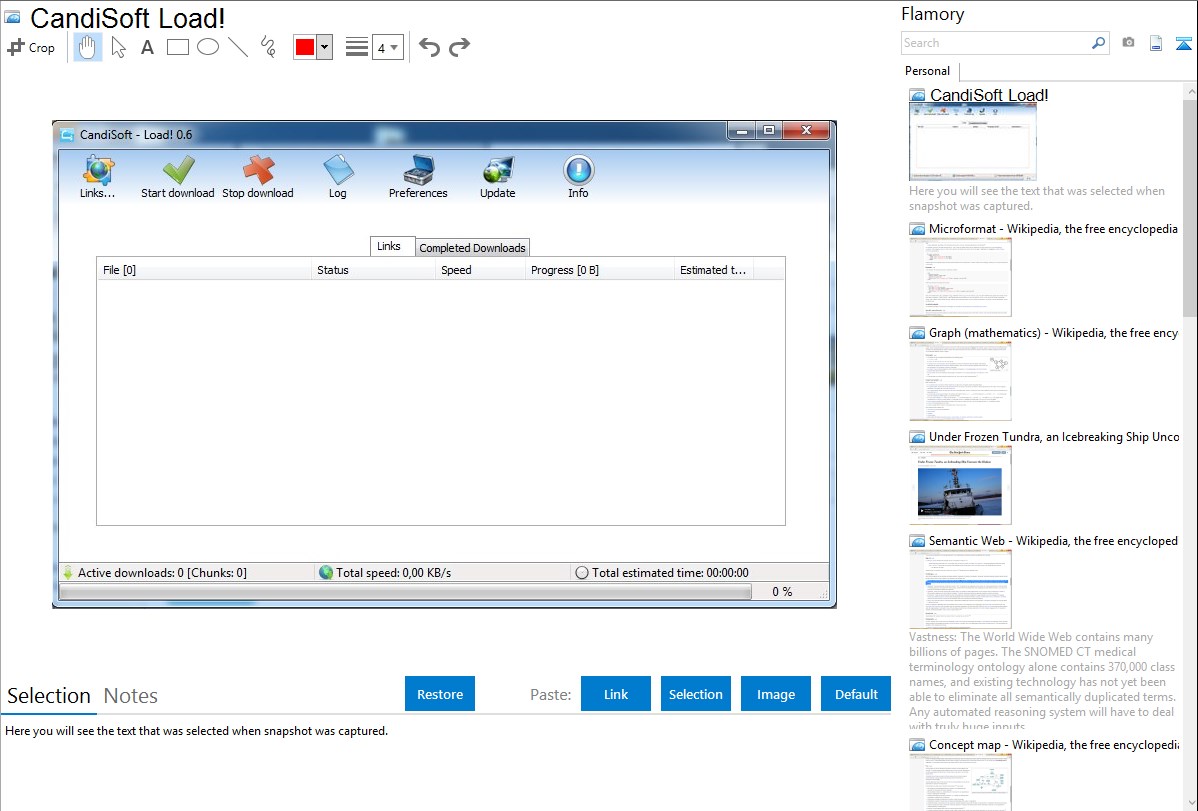Open the line width 4 dropdown

(388, 47)
